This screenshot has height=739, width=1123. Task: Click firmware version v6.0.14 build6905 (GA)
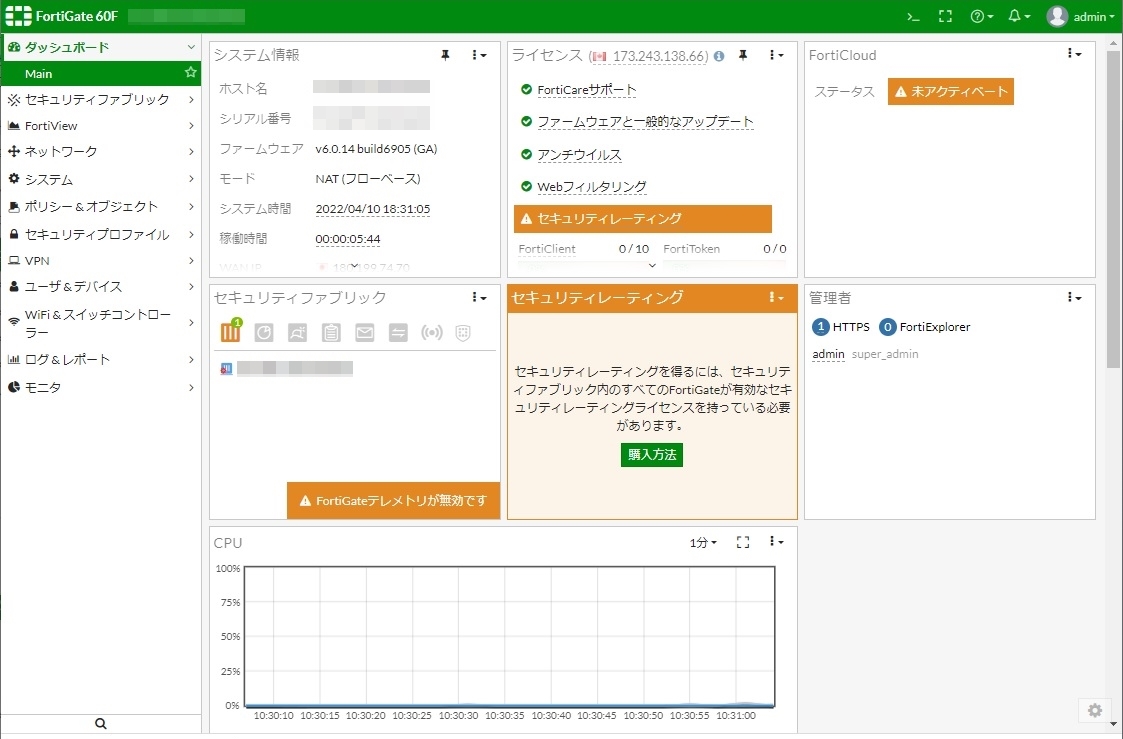click(x=376, y=149)
